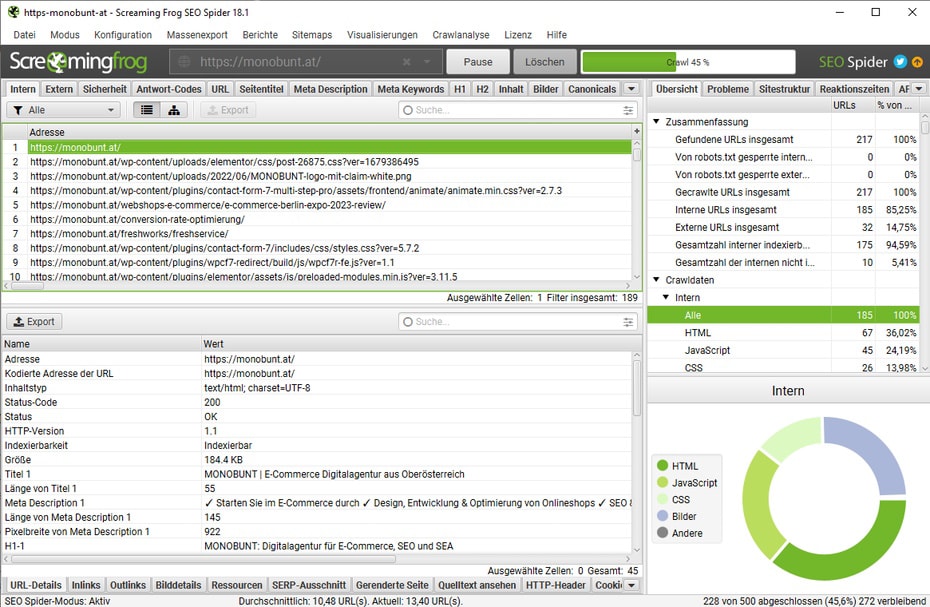Screen dimensions: 930x607
Task: Click horizontal scrollbar of details table
Action: [203, 559]
